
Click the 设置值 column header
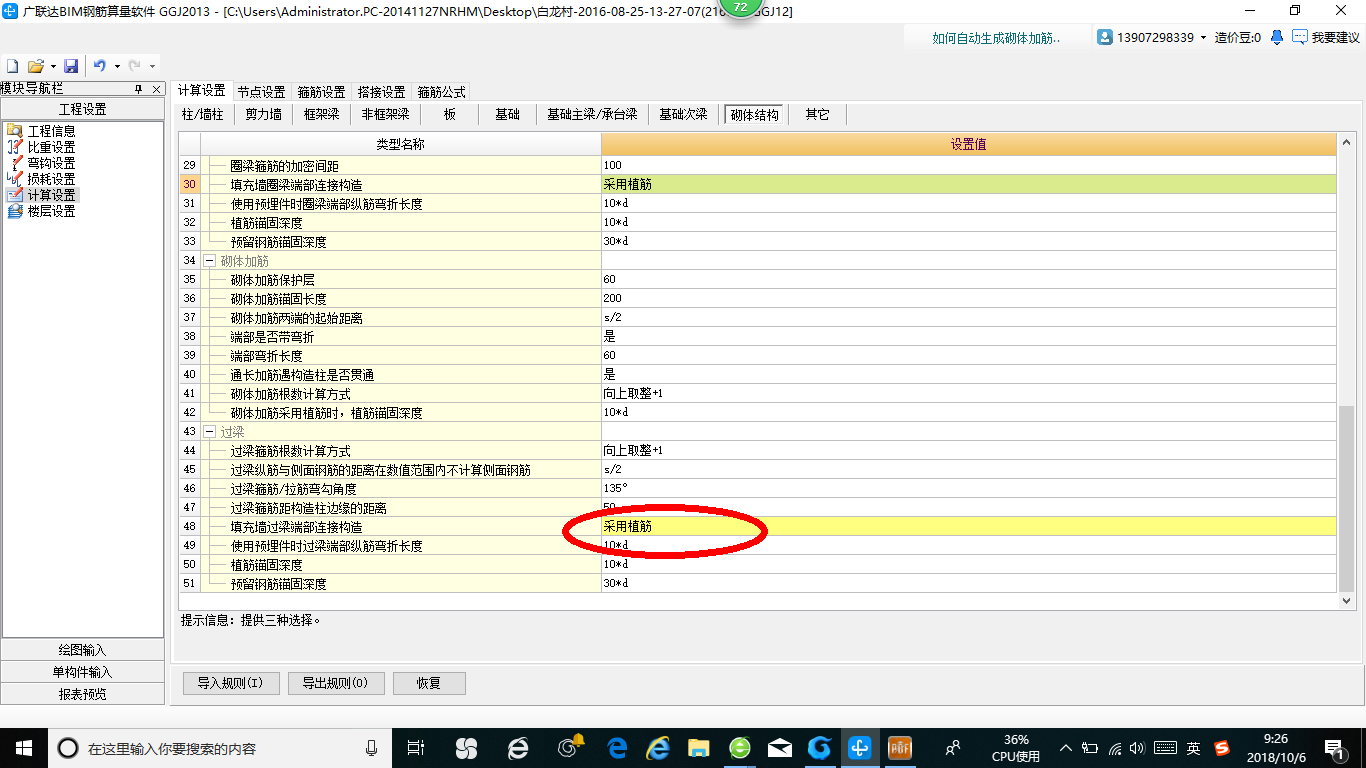pos(968,144)
